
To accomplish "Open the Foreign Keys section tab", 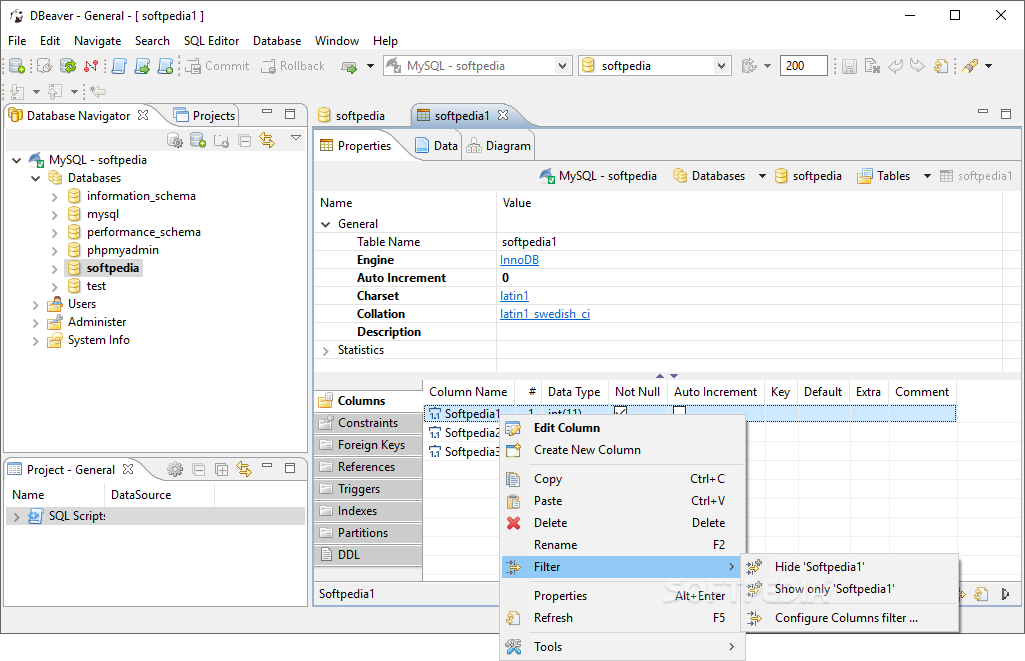I will (x=368, y=445).
